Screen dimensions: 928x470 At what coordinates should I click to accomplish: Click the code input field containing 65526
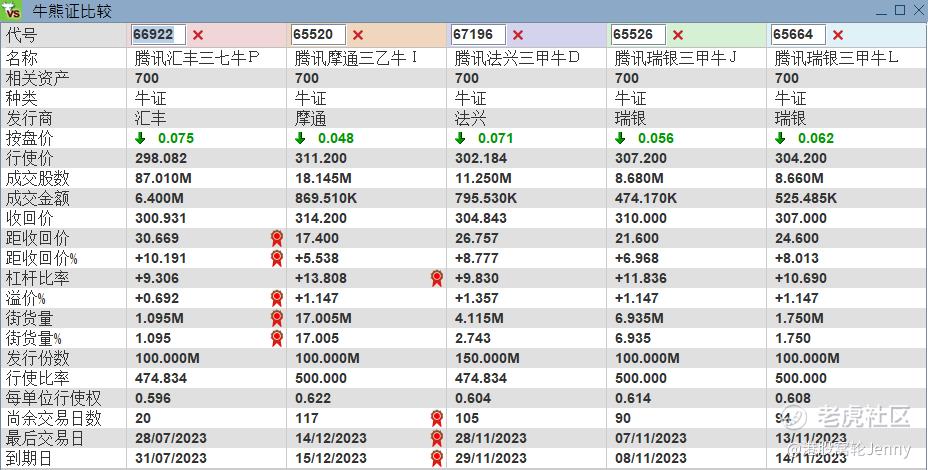pyautogui.click(x=638, y=34)
